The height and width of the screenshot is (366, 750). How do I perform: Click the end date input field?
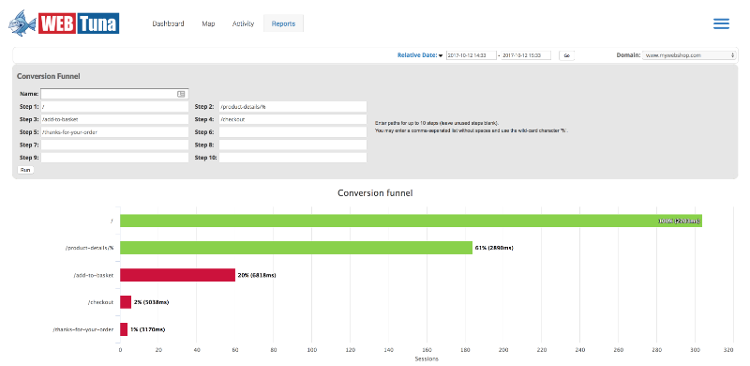[526, 55]
